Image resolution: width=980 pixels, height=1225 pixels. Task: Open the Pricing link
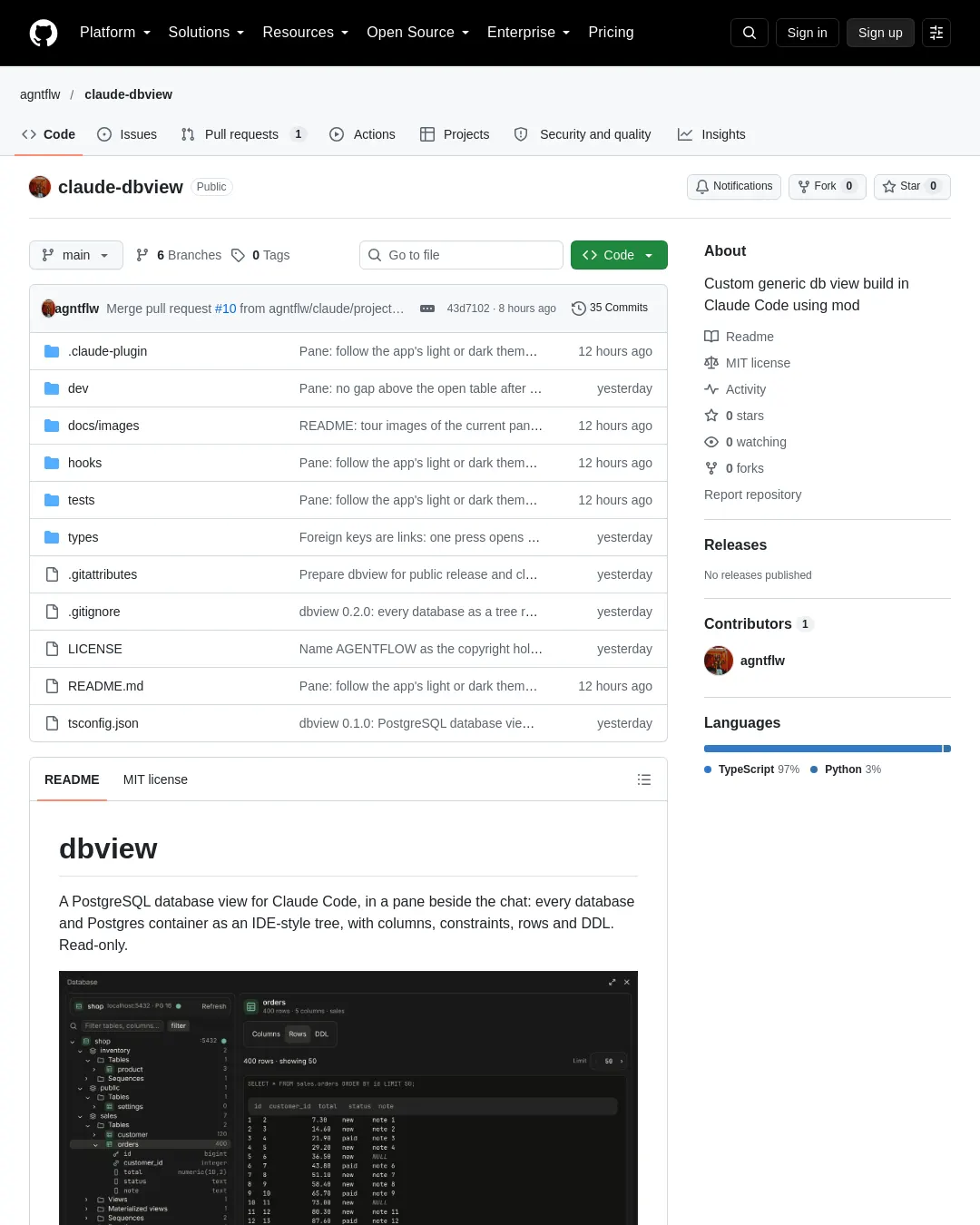pyautogui.click(x=611, y=33)
